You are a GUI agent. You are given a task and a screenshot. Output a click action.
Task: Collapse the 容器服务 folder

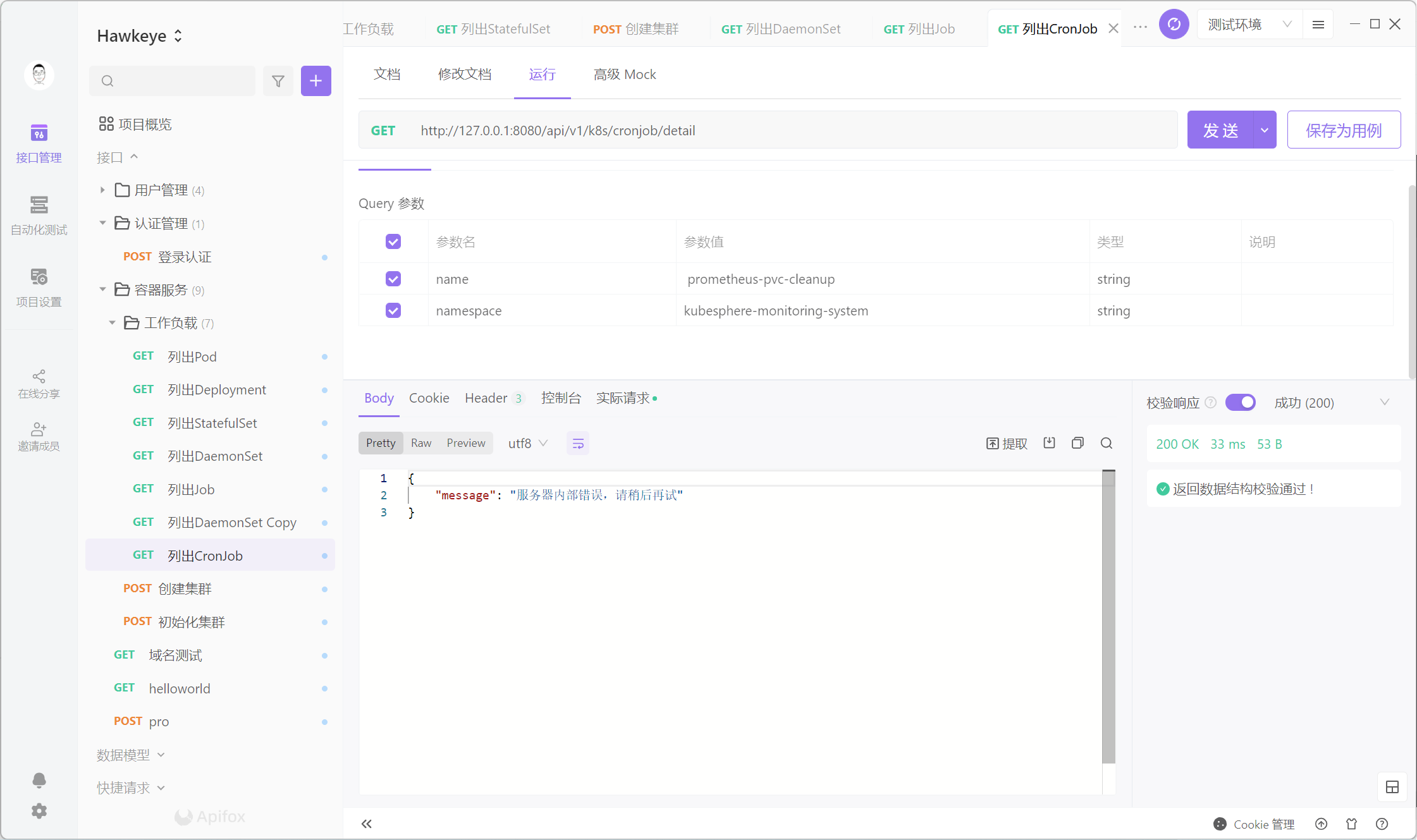click(102, 289)
